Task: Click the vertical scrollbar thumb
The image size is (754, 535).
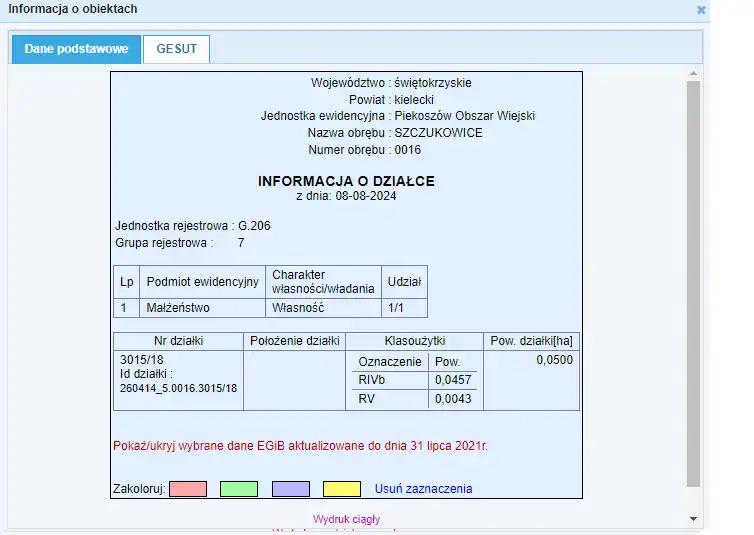Action: [693, 280]
